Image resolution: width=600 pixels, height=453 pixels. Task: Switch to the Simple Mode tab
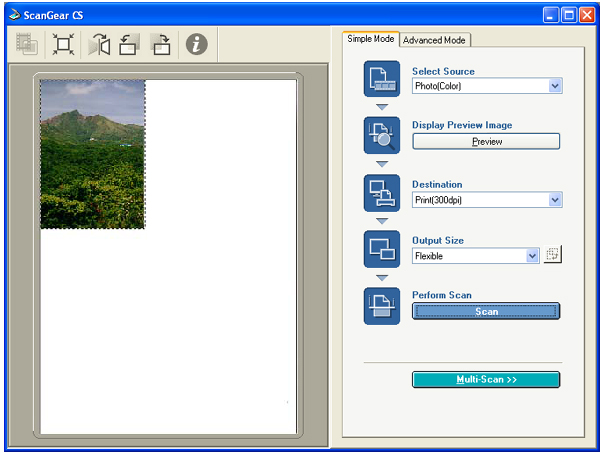pyautogui.click(x=370, y=39)
